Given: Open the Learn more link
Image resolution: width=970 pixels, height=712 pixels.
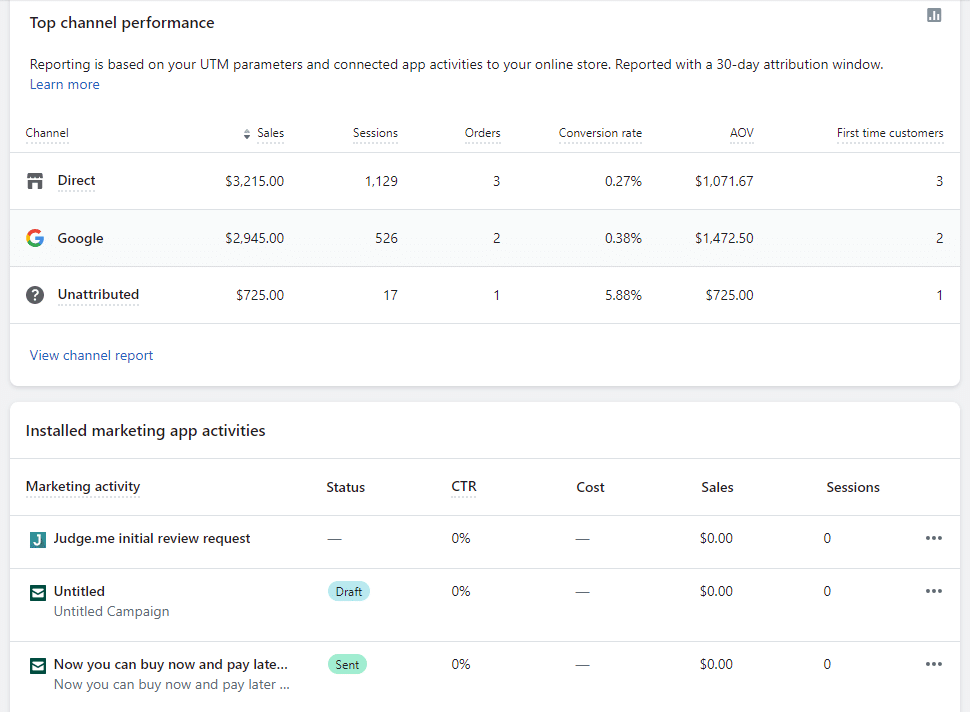Looking at the screenshot, I should tap(64, 85).
